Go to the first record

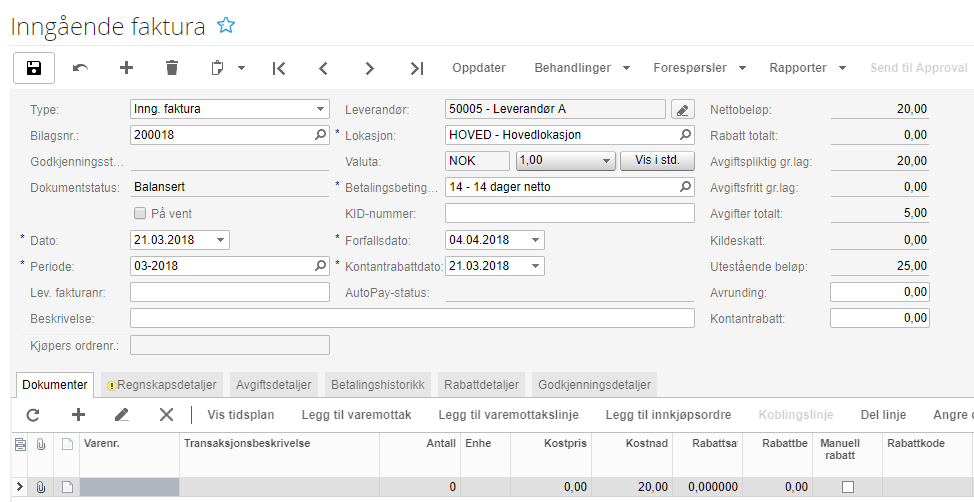[279, 68]
